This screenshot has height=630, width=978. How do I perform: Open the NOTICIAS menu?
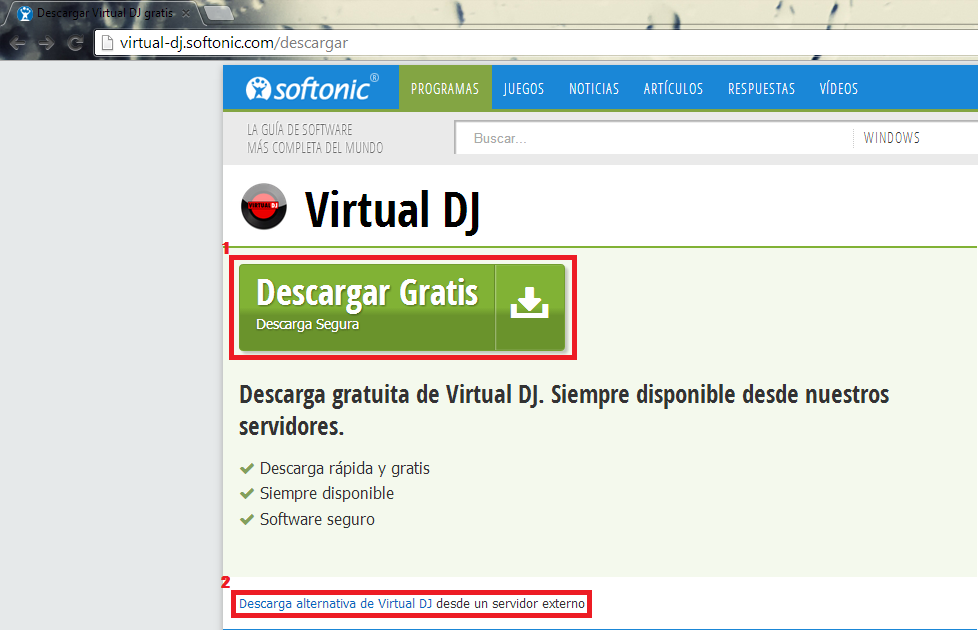click(594, 89)
